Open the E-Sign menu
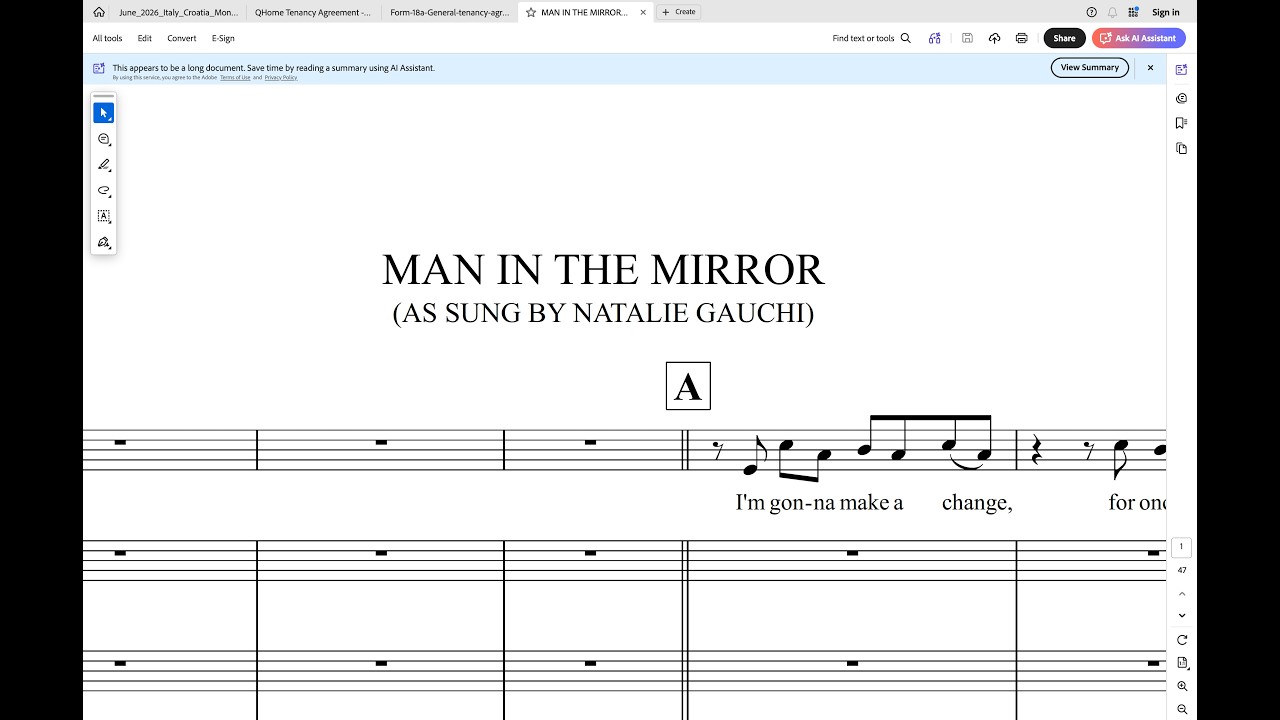Screen dimensions: 1280x720 [x=223, y=38]
